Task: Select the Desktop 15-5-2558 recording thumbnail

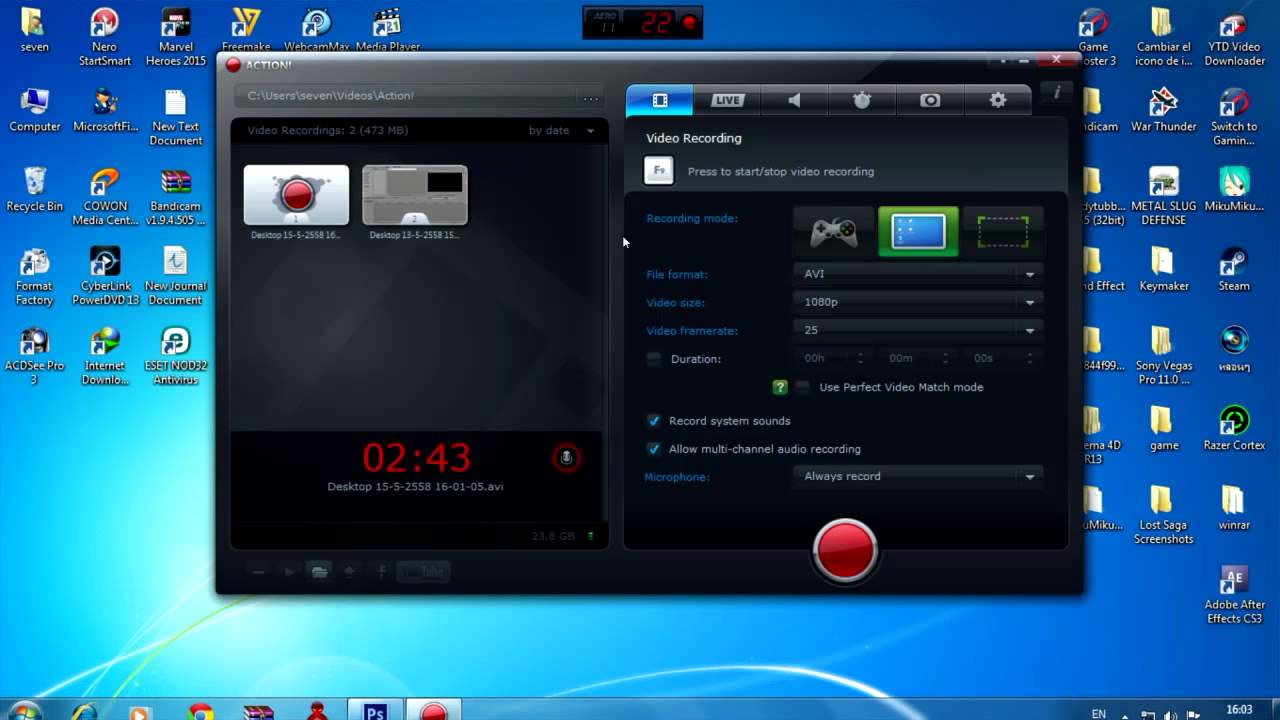Action: 296,195
